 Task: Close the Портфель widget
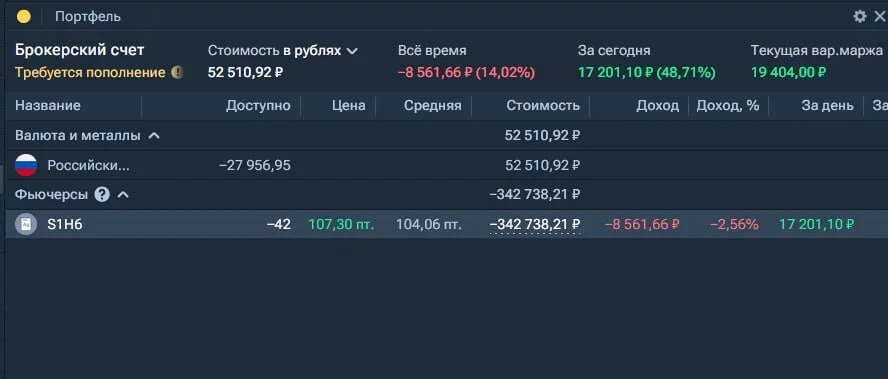point(880,16)
